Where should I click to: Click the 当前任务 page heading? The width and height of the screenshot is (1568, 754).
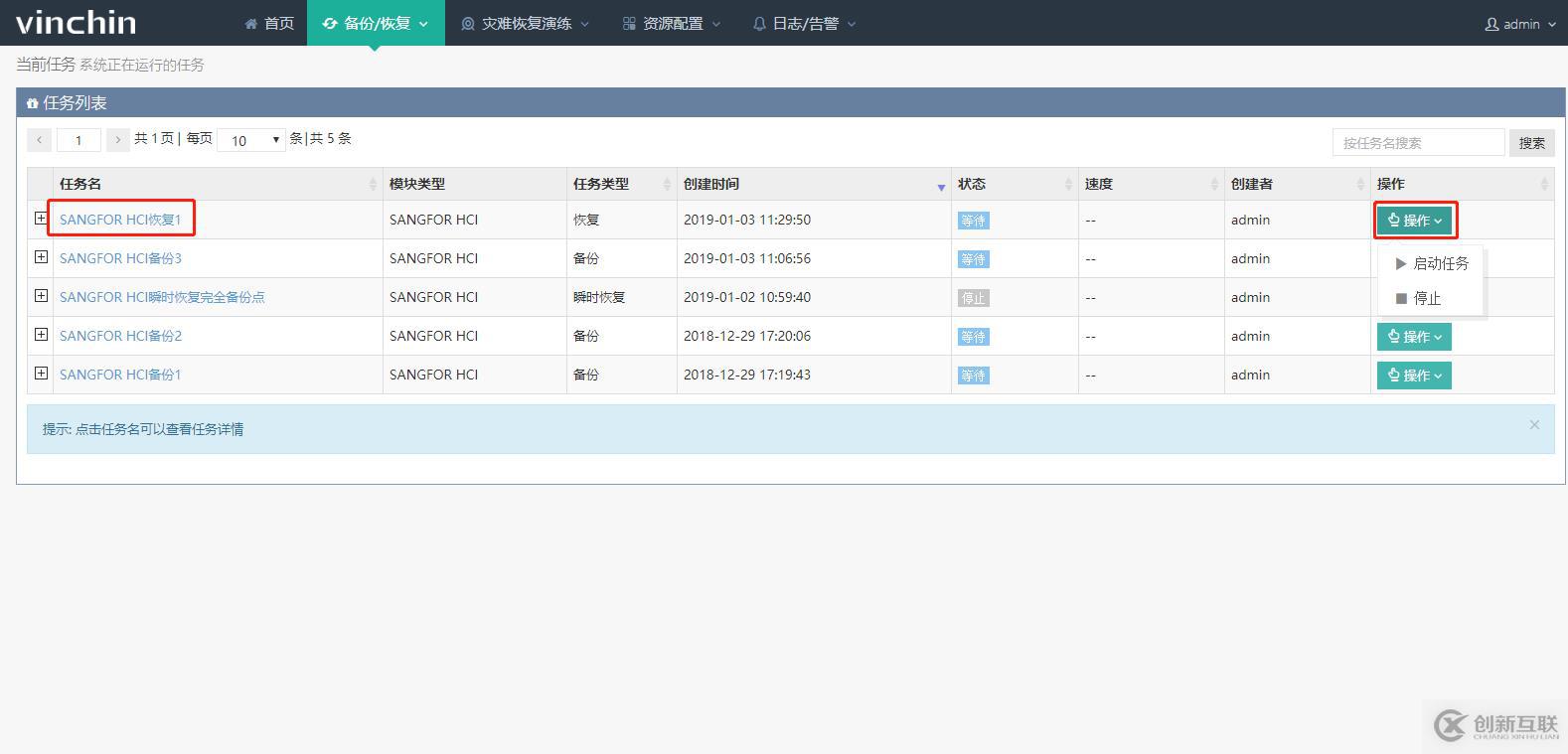[46, 65]
